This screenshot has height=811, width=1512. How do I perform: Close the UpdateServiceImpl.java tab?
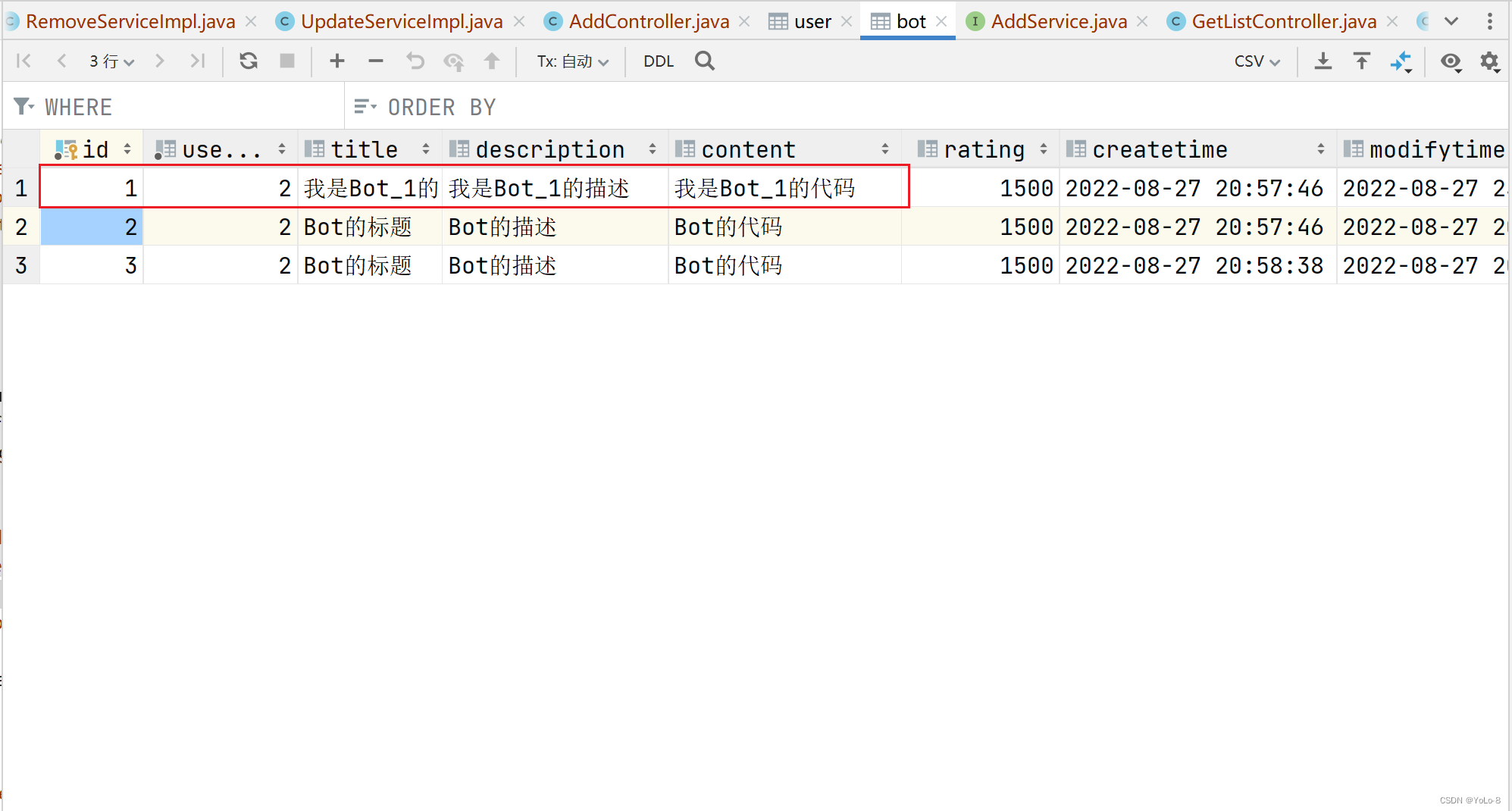[519, 21]
